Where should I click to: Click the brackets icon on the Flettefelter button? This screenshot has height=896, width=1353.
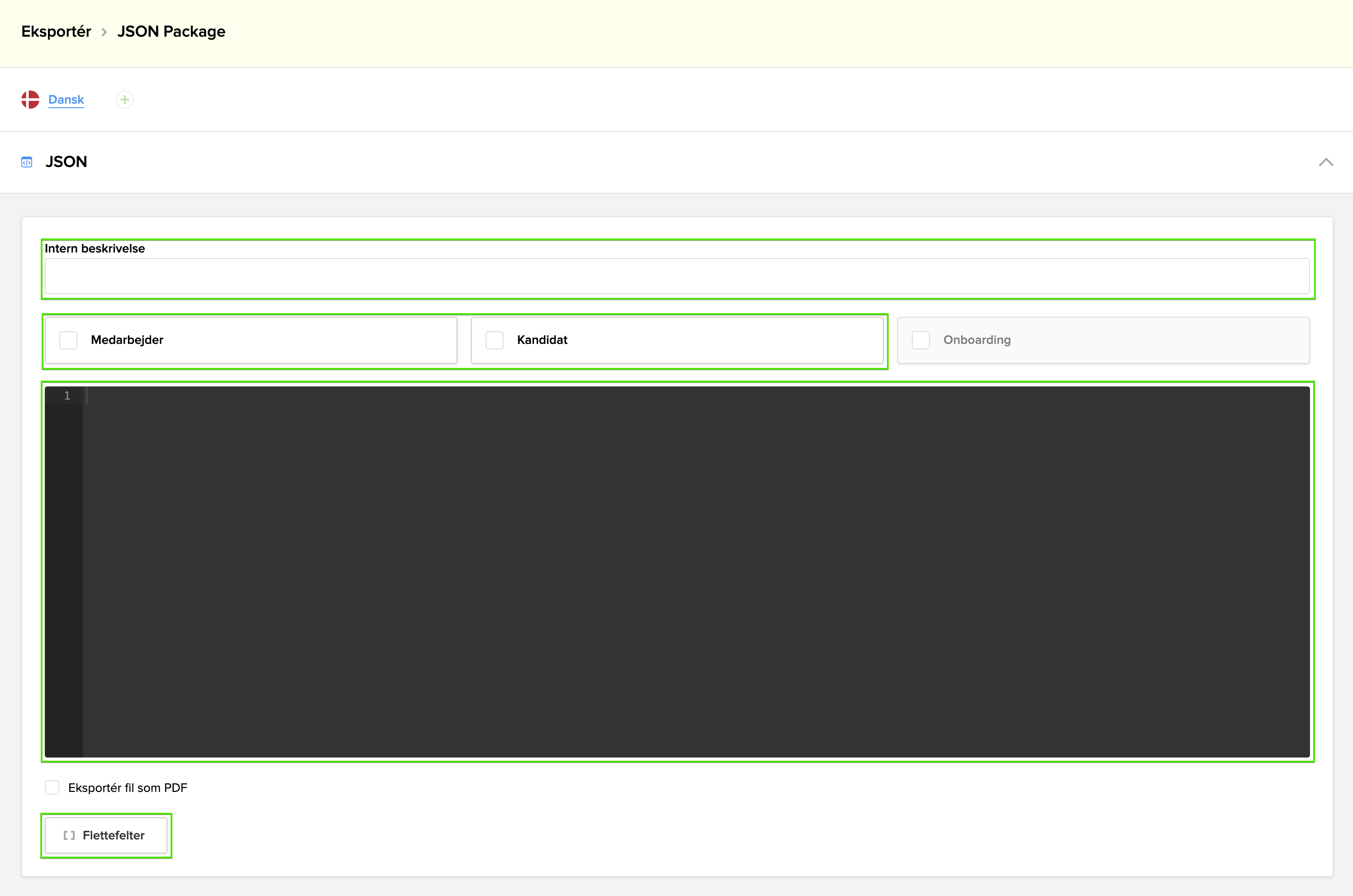tap(69, 835)
